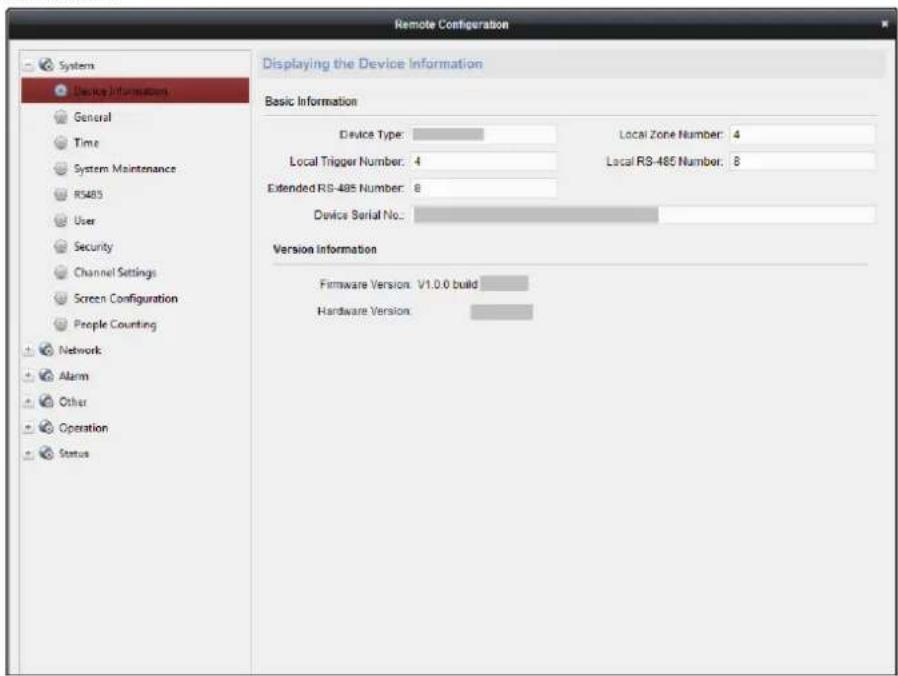This screenshot has width=898, height=676.
Task: Select Device Information in the tree
Action: point(135,91)
